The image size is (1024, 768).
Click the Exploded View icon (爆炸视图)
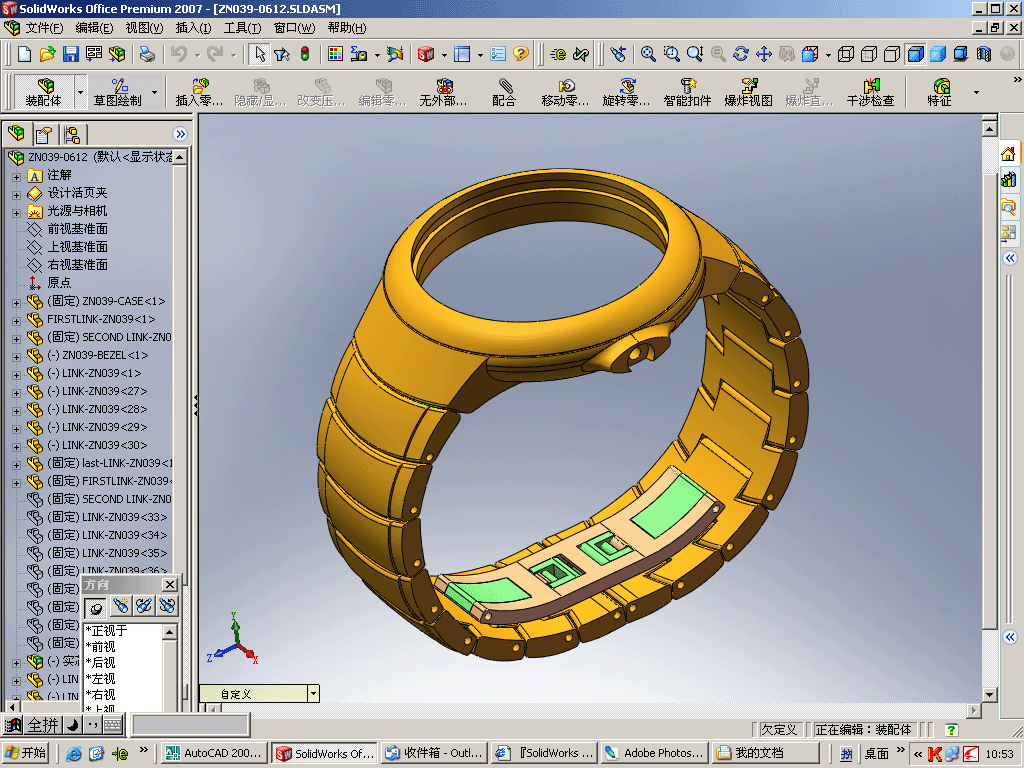tap(748, 92)
